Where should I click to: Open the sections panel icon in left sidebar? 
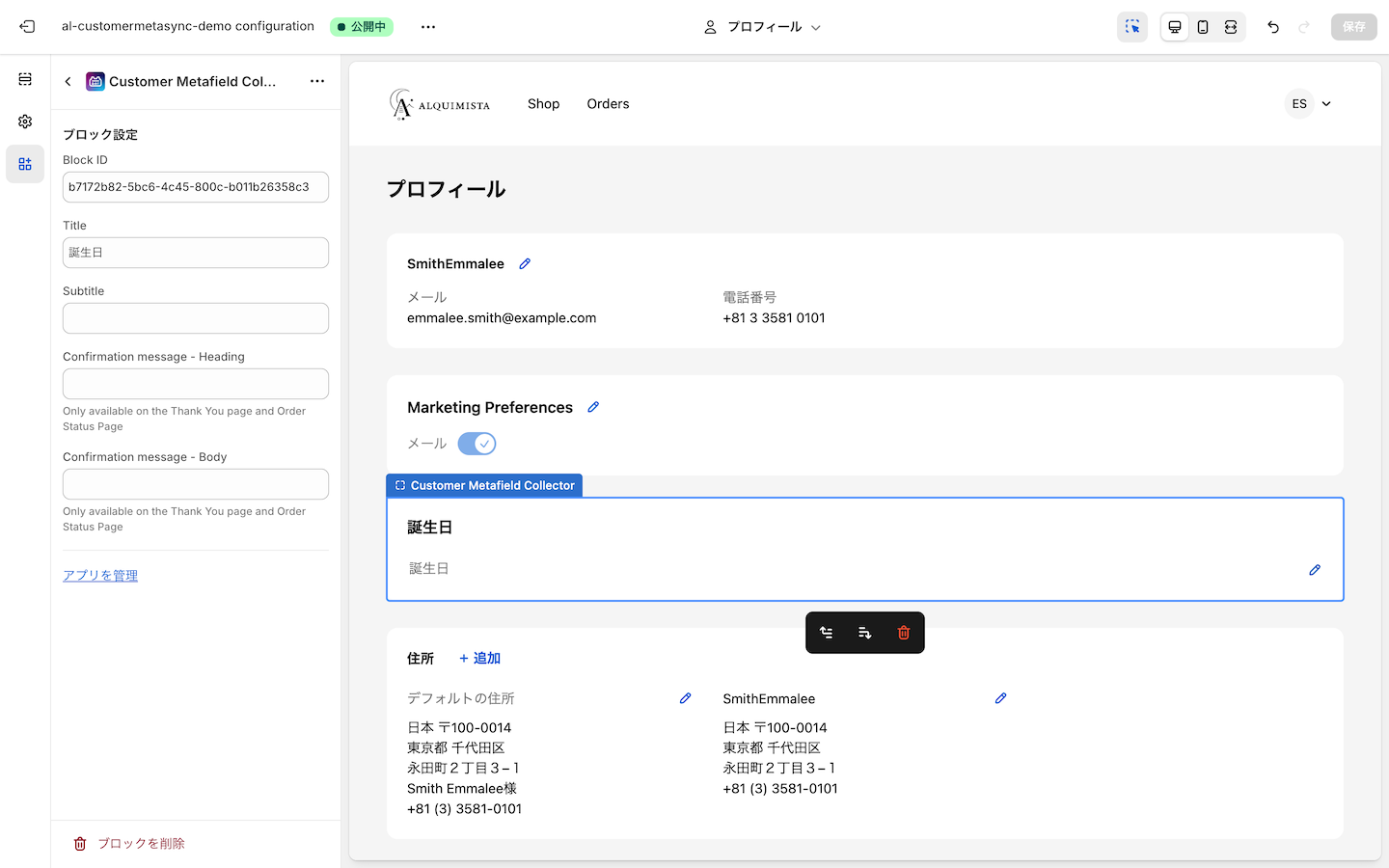pyautogui.click(x=25, y=79)
